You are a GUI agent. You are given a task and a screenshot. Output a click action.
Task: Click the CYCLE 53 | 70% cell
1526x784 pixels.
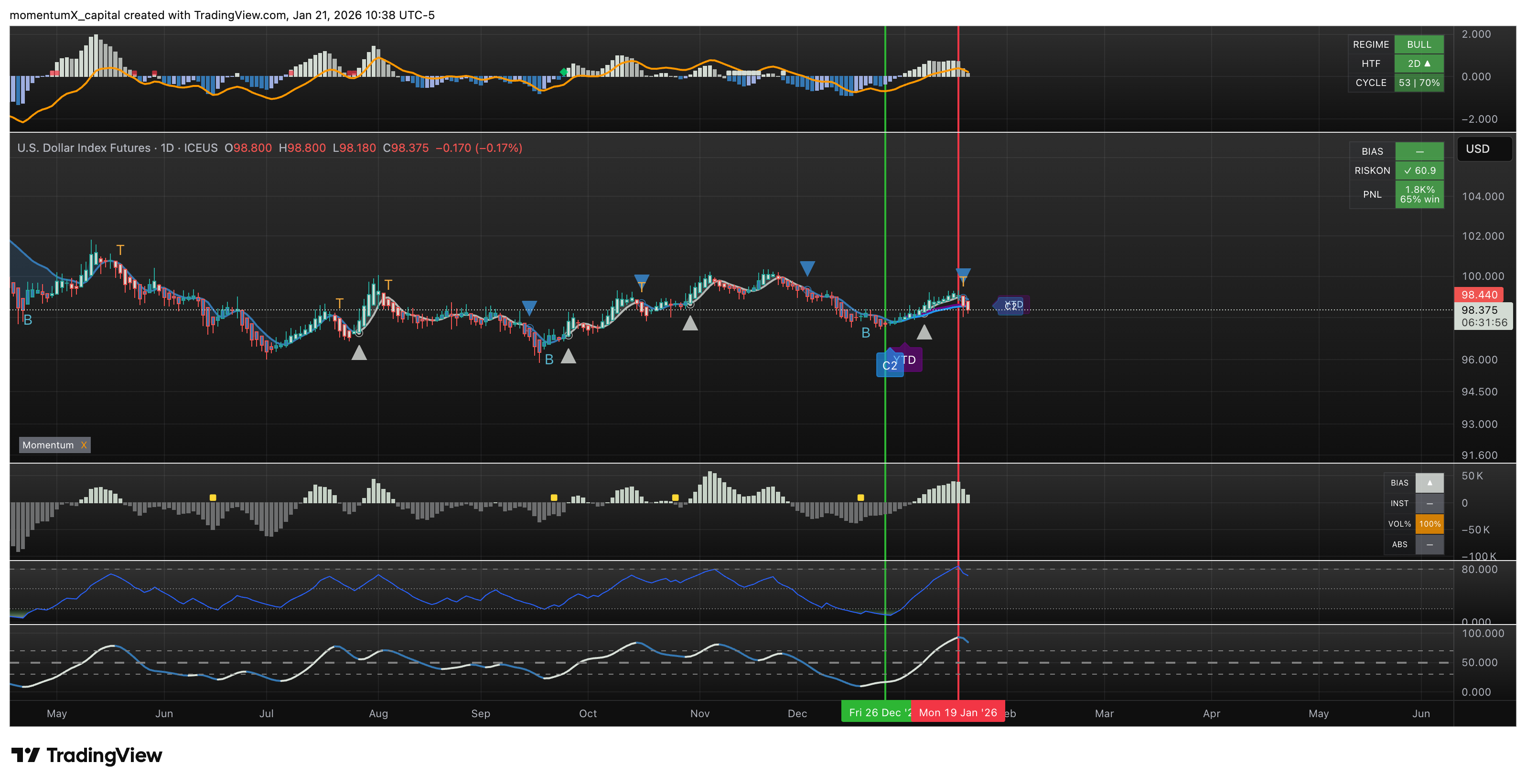tap(1419, 83)
